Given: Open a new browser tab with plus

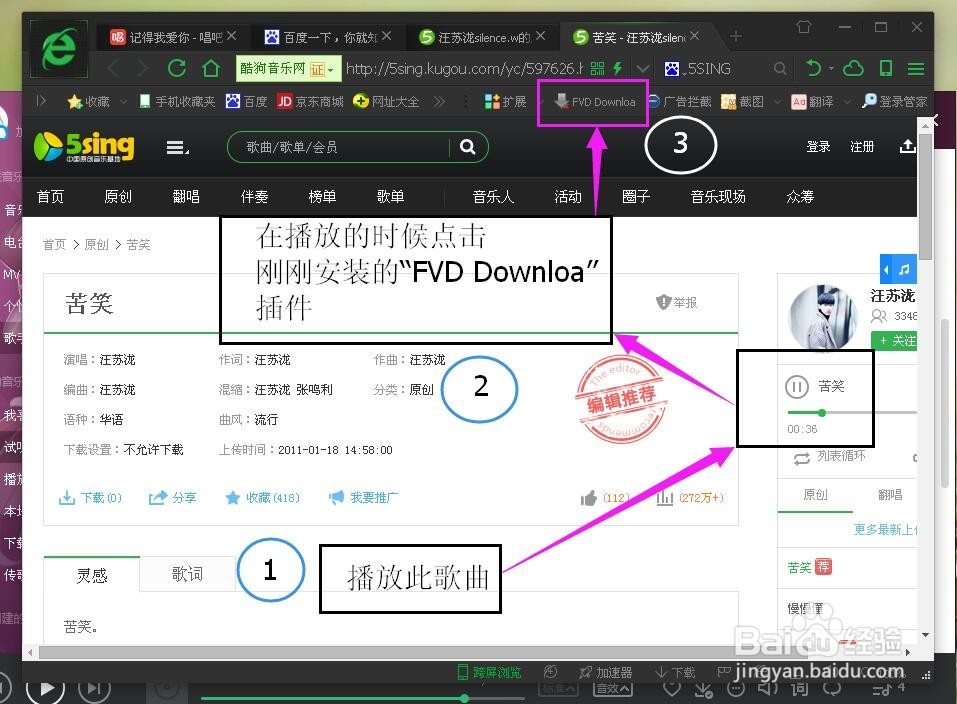Looking at the screenshot, I should pos(735,37).
